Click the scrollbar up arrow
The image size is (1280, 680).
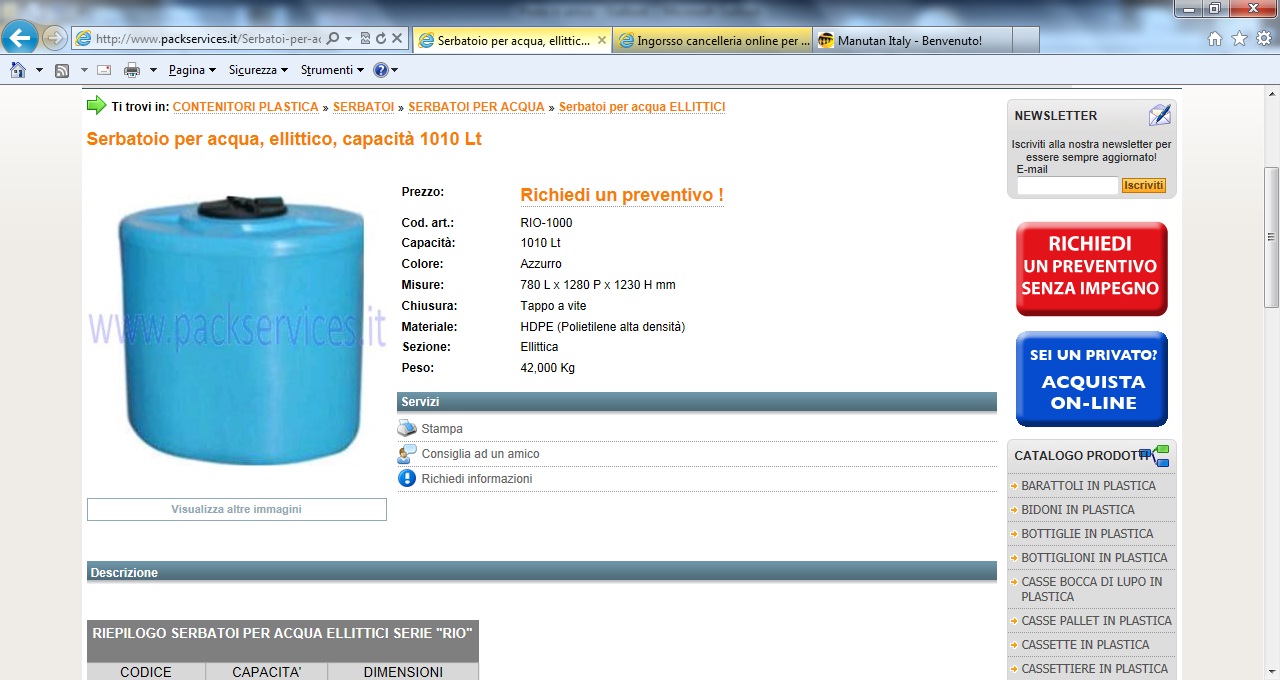pyautogui.click(x=1271, y=94)
